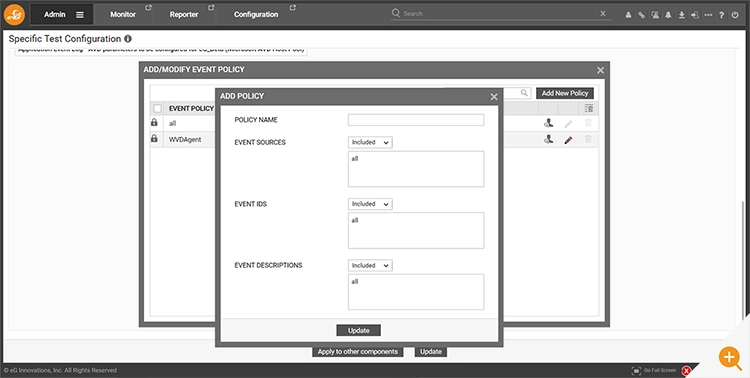Screen dimensions: 750x378
Task: Click the eG Innovations orange logo
Action: pyautogui.click(x=14, y=14)
